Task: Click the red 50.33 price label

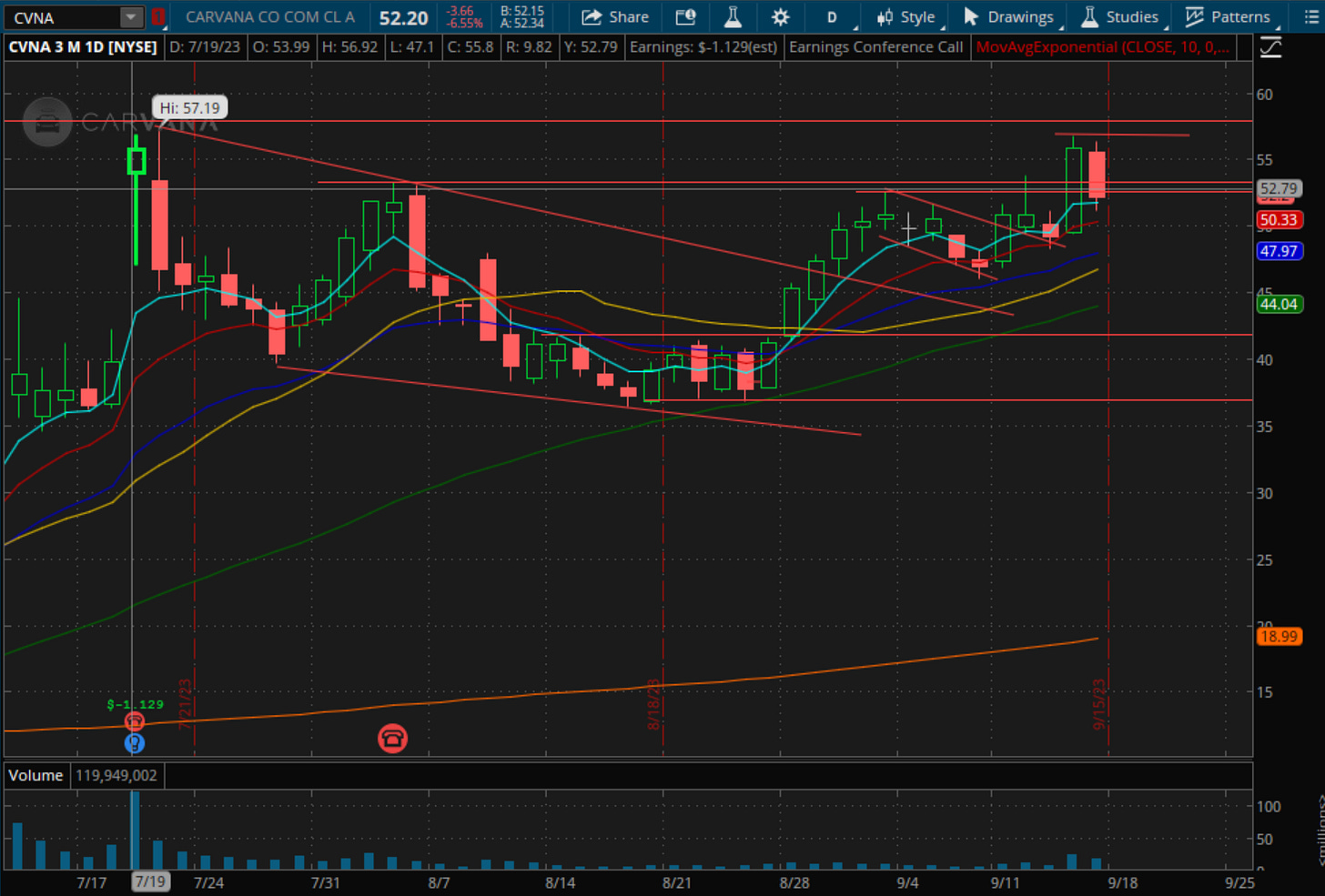Action: click(x=1279, y=219)
